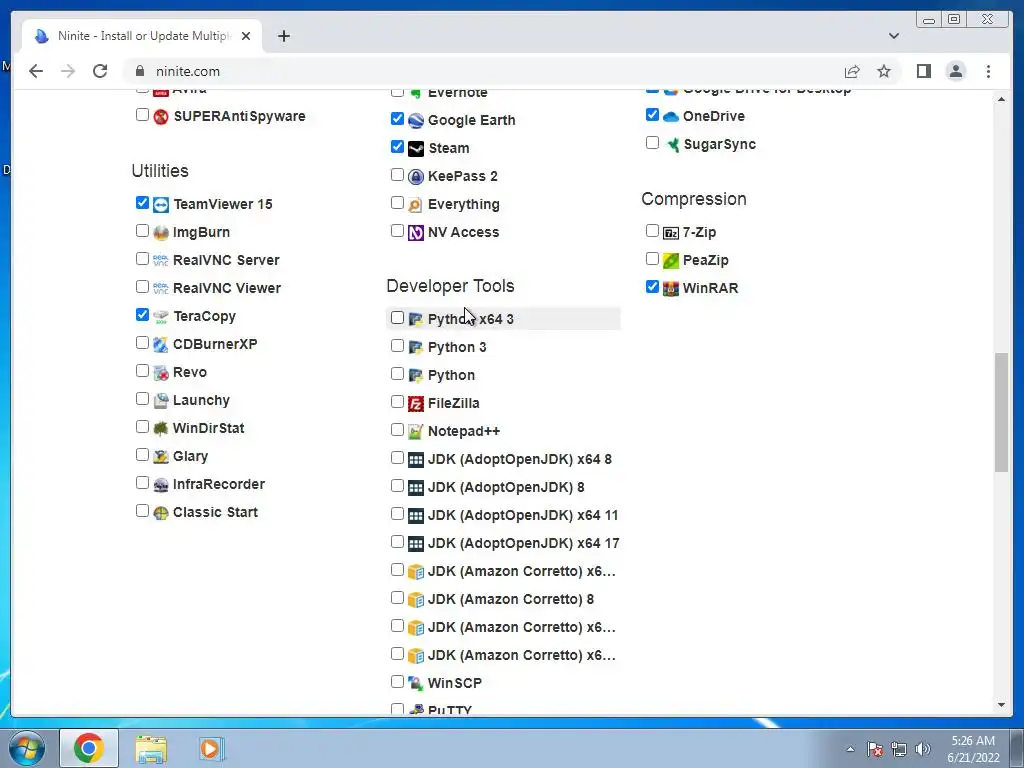Click the page vertical scrollbar thumb
This screenshot has width=1024, height=768.
pyautogui.click(x=1001, y=412)
